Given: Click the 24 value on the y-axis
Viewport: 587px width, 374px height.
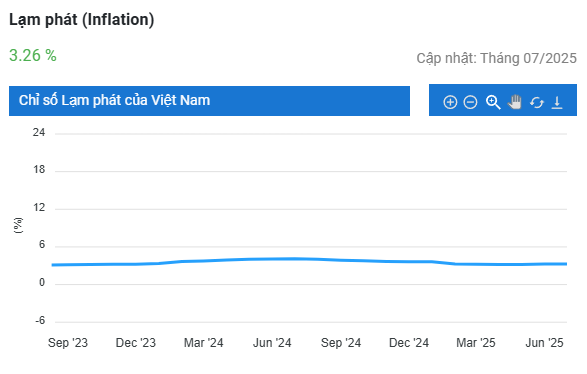Looking at the screenshot, I should (x=39, y=132).
